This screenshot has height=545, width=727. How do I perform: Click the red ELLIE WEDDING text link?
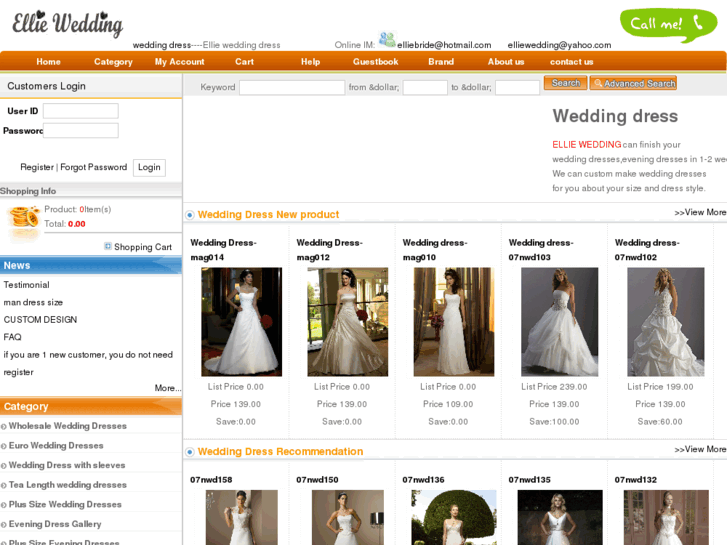click(587, 145)
